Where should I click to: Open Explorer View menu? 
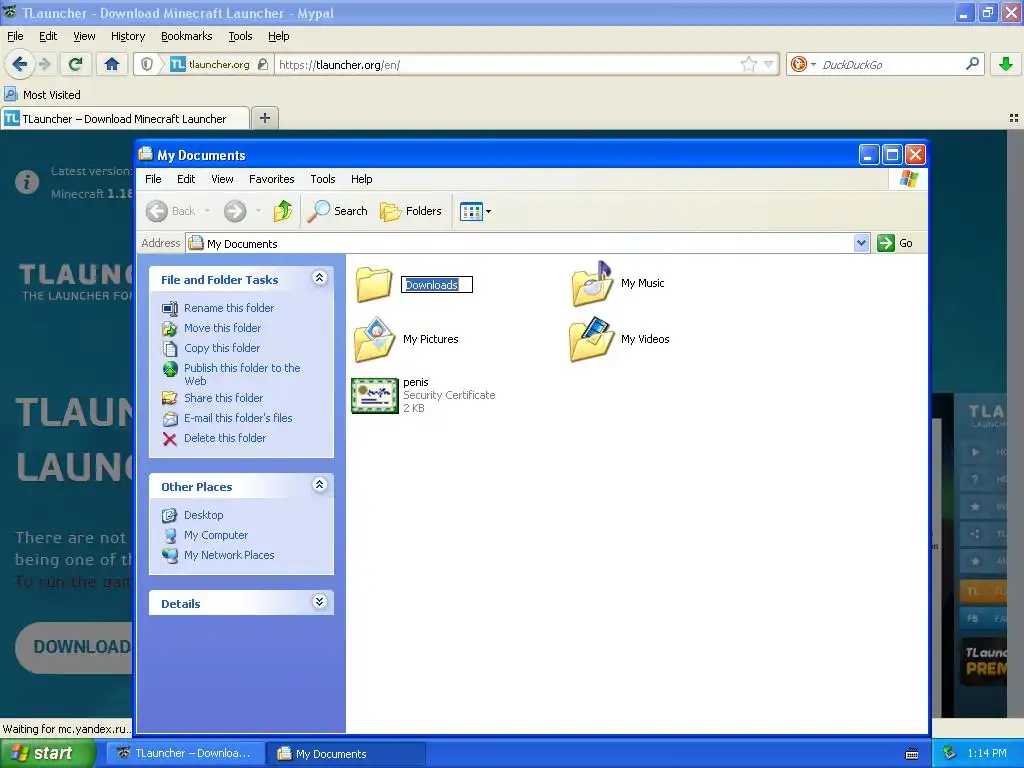pyautogui.click(x=222, y=179)
